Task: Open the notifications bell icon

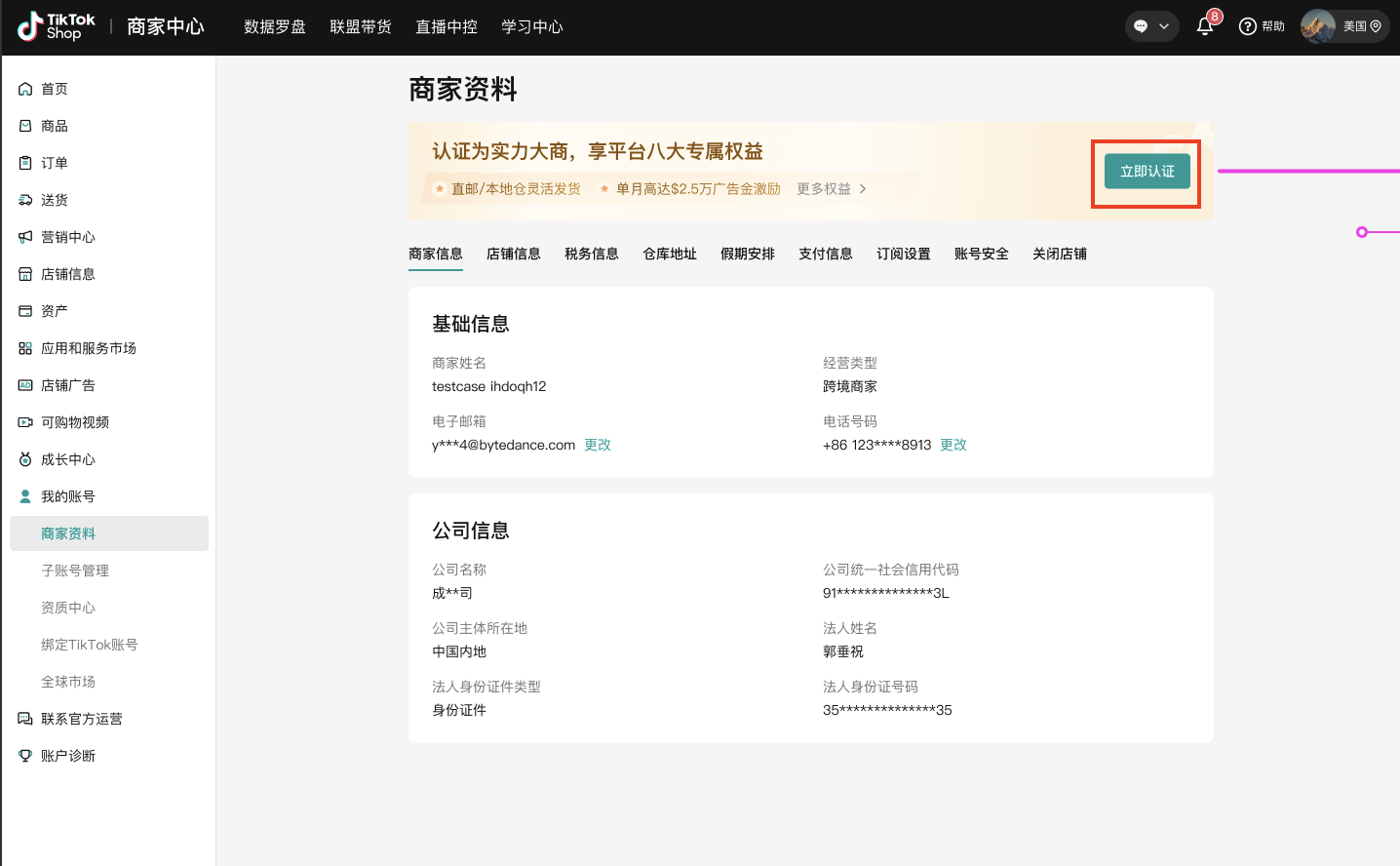Action: (x=1205, y=26)
